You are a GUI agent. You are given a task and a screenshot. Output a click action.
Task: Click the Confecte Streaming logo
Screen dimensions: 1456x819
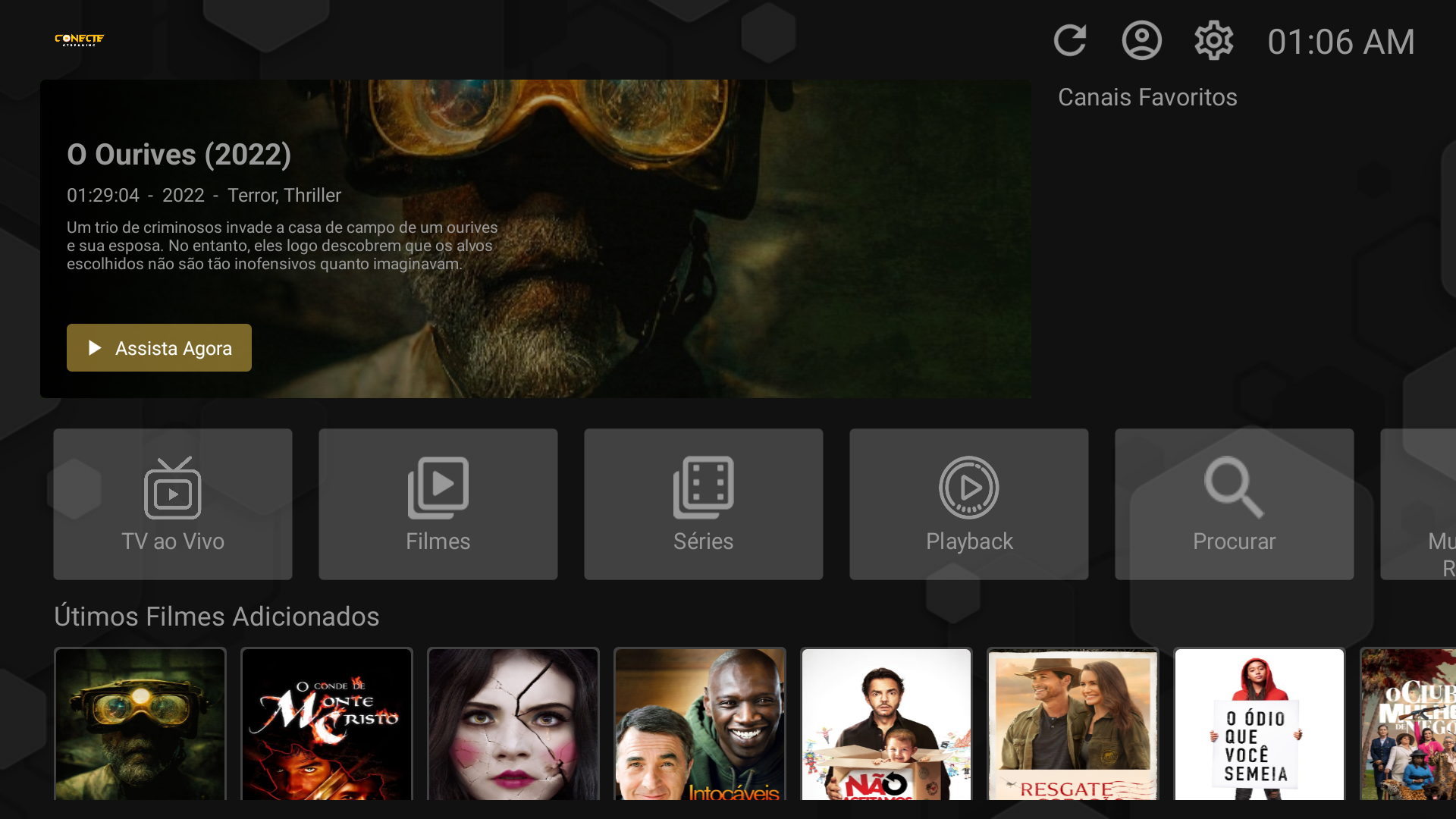coord(79,39)
